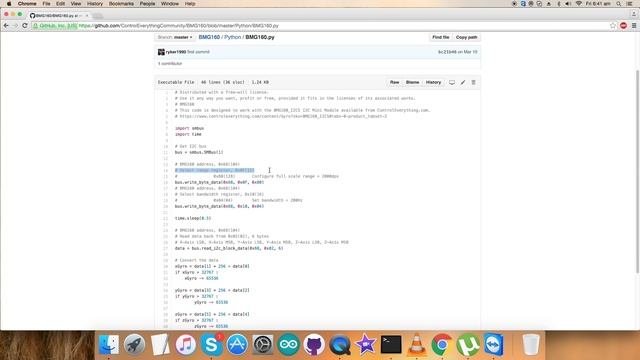Image resolution: width=640 pixels, height=360 pixels.
Task: Click the red adblock extension icon
Action: [x=623, y=26]
